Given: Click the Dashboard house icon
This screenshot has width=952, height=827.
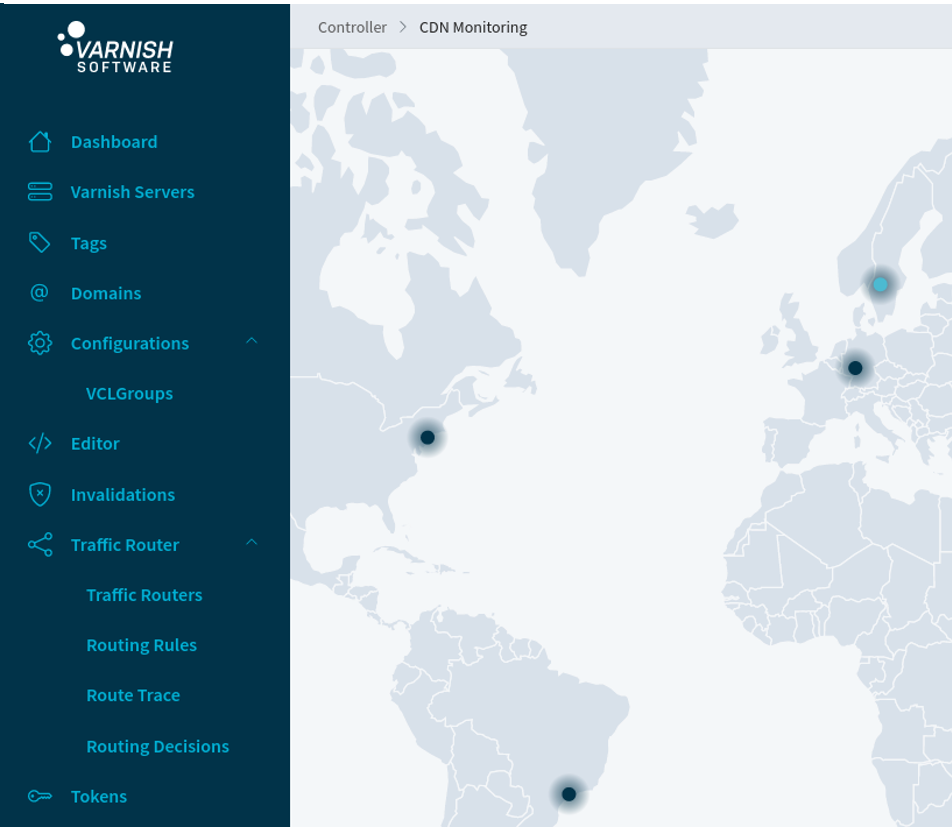Looking at the screenshot, I should click(x=40, y=142).
